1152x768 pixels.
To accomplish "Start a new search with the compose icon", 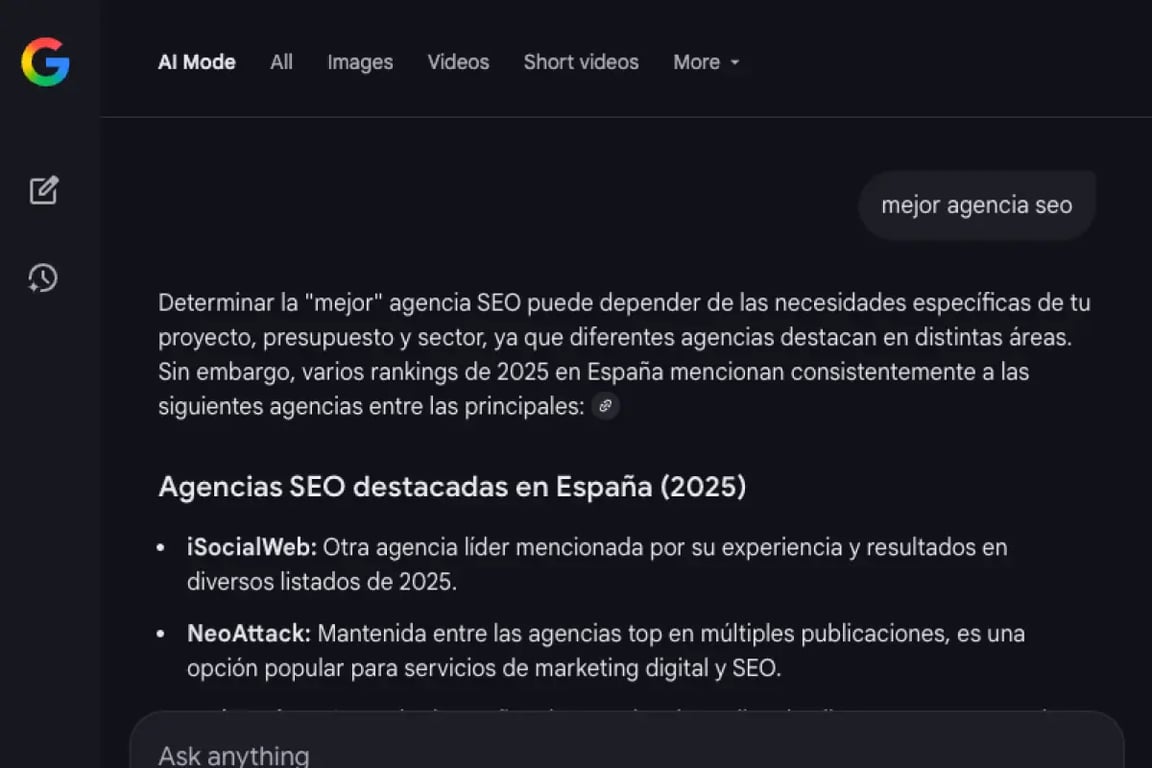I will point(43,190).
